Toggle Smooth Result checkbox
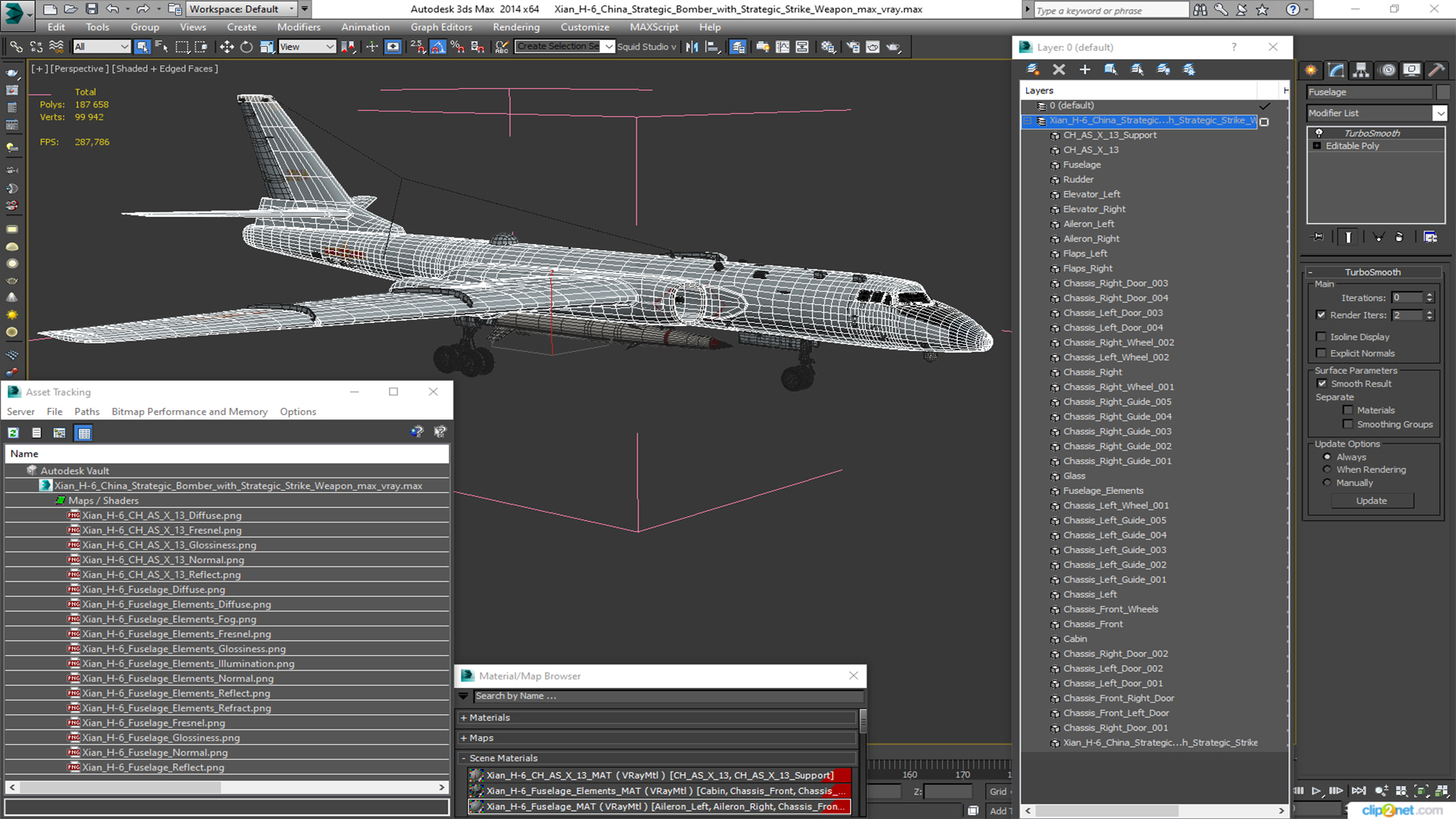Screen dimensions: 1456x819 tap(1322, 384)
